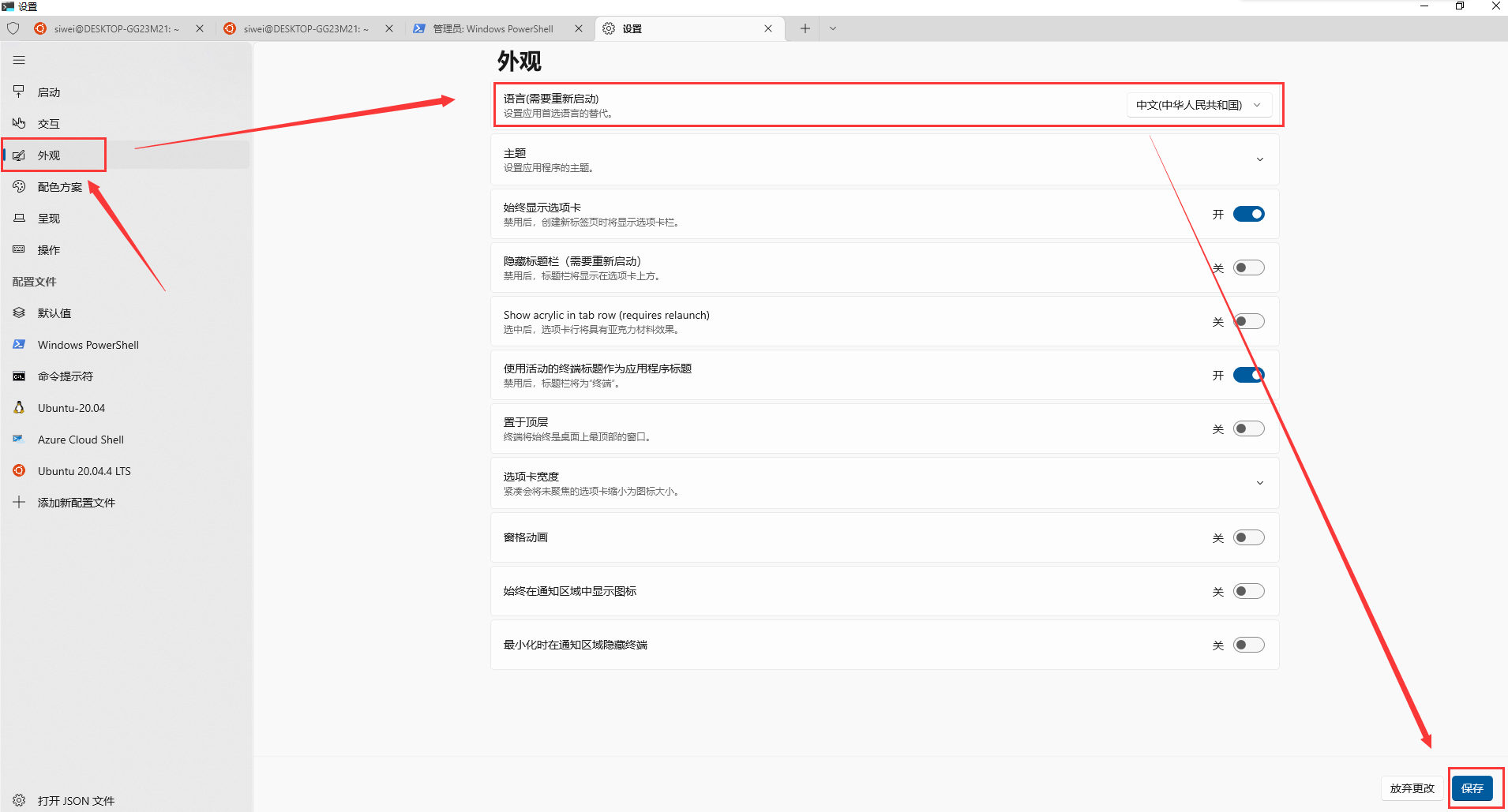This screenshot has height=812, width=1508.
Task: Click the 启动 startup icon in sidebar
Action: tap(19, 92)
